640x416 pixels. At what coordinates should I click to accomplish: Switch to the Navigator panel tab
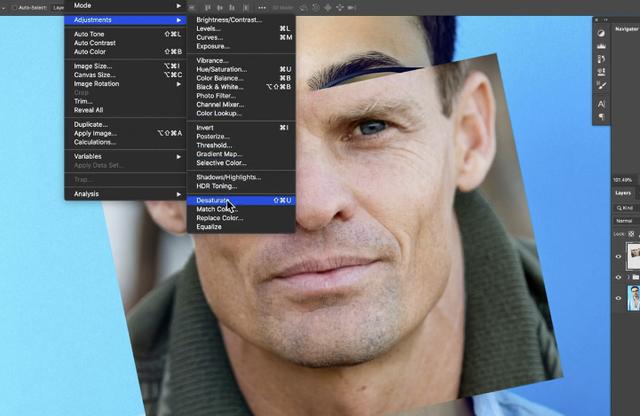pos(627,29)
